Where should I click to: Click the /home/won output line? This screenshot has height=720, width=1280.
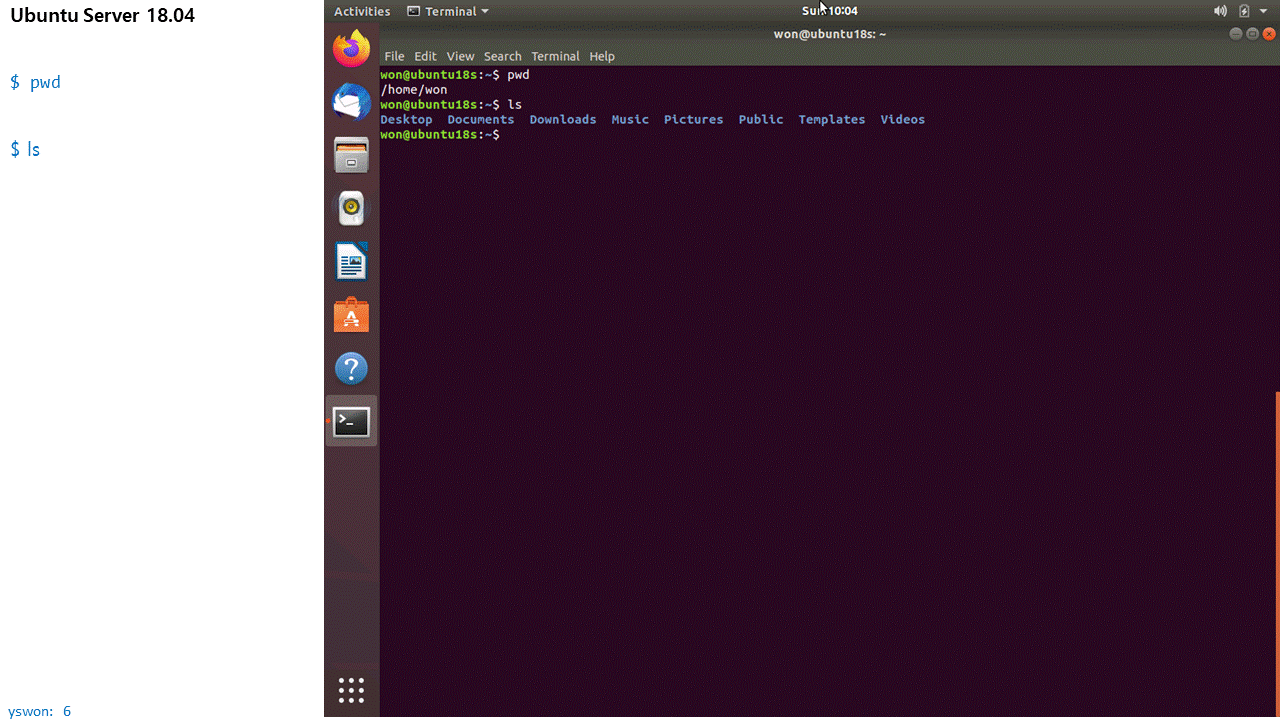pos(413,89)
